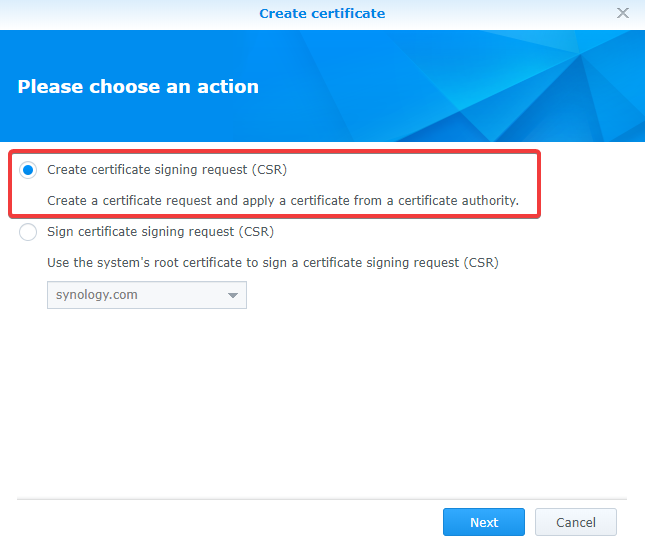Image resolution: width=645 pixels, height=542 pixels.
Task: Click the empty circle beside Sign certificate
Action: pyautogui.click(x=28, y=232)
